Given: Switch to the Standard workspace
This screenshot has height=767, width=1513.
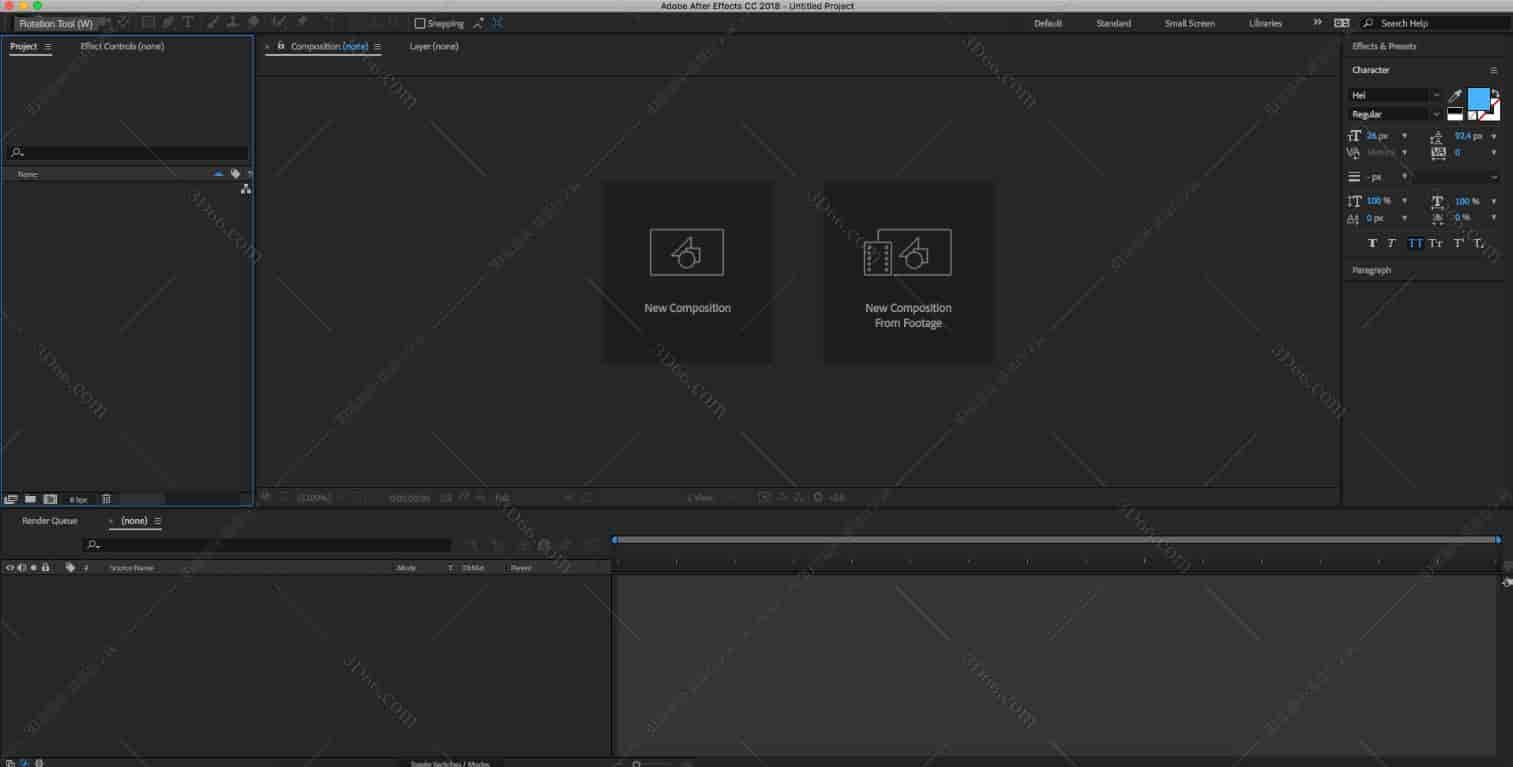Looking at the screenshot, I should pos(1113,23).
